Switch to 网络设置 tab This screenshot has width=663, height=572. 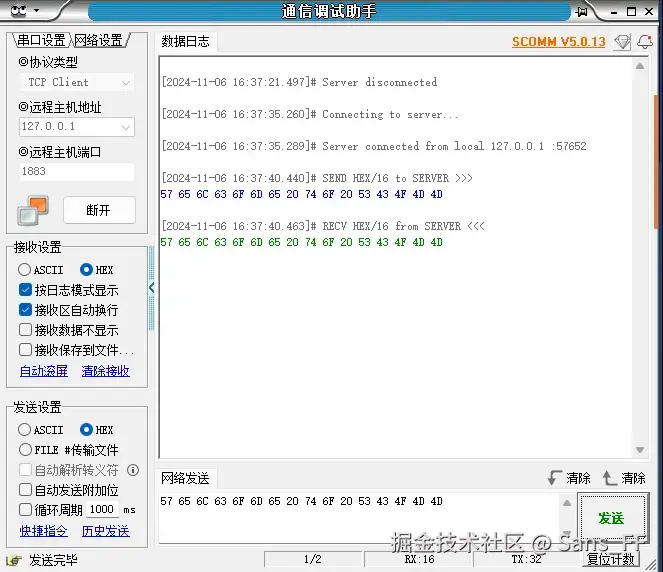pyautogui.click(x=99, y=40)
